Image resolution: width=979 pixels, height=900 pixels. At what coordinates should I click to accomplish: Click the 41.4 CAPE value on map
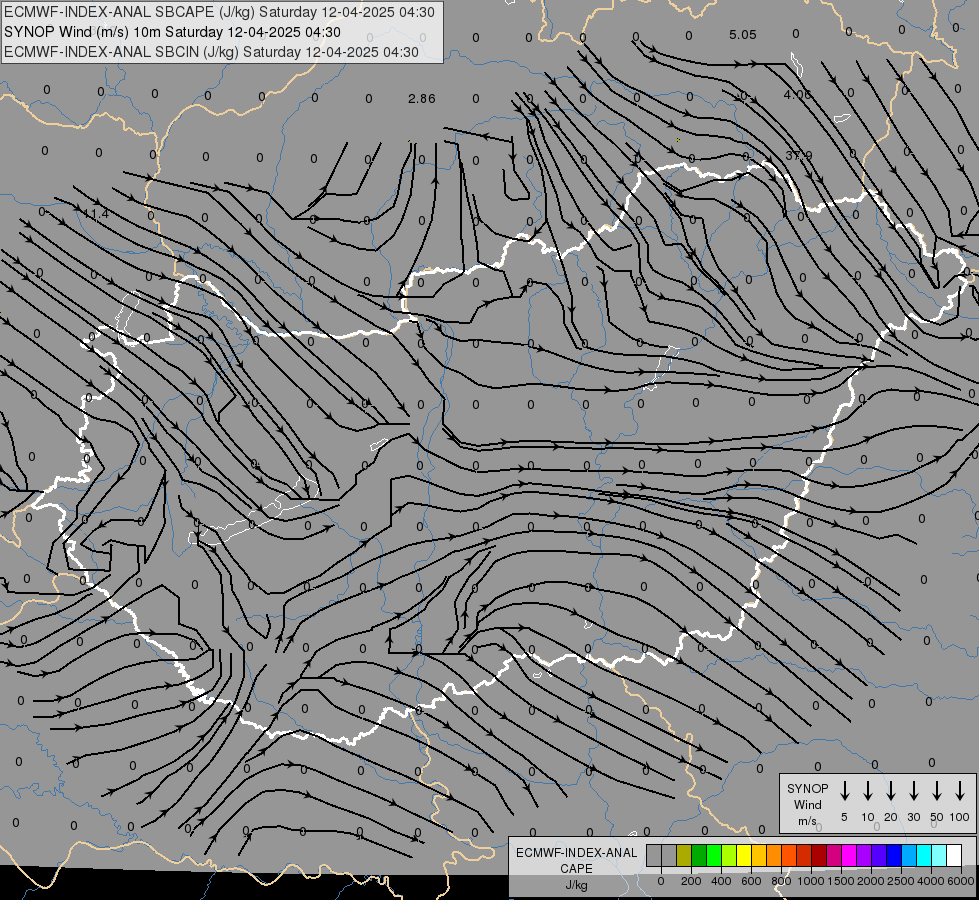(x=96, y=214)
